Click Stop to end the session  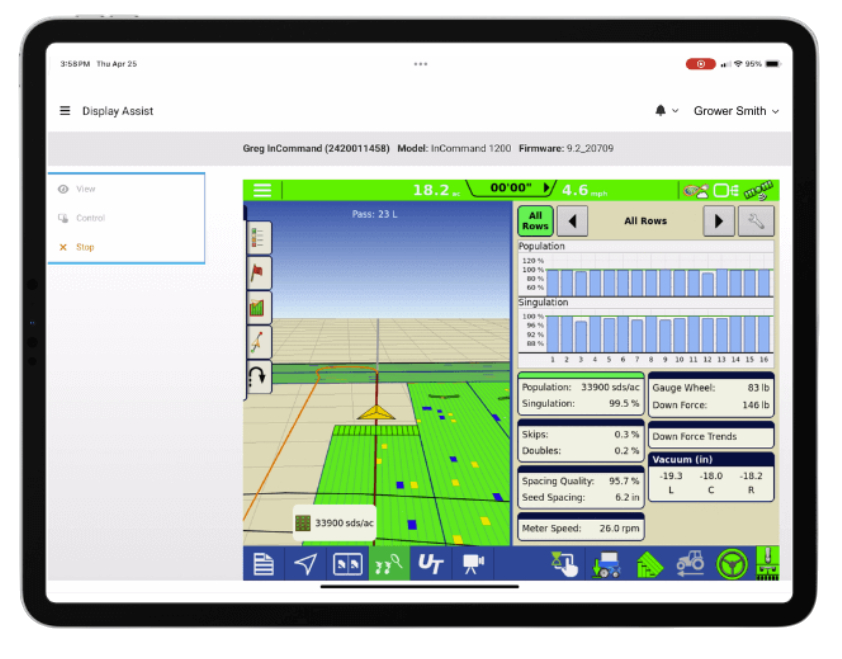tap(85, 247)
